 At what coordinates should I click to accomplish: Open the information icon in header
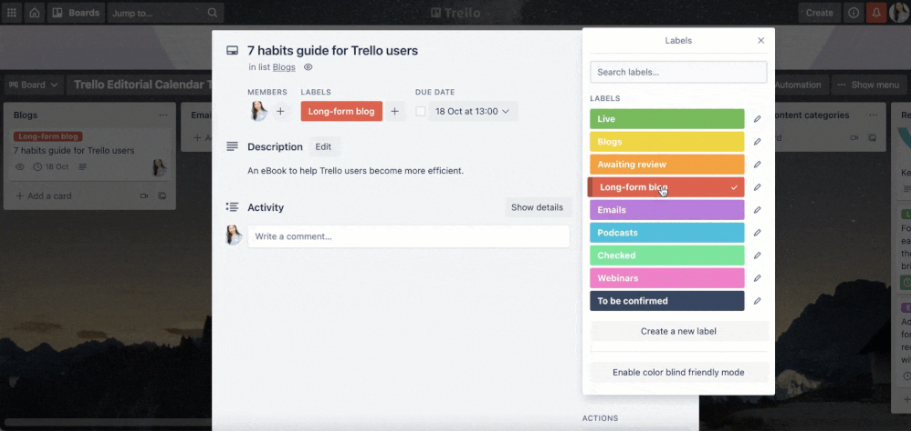point(853,13)
